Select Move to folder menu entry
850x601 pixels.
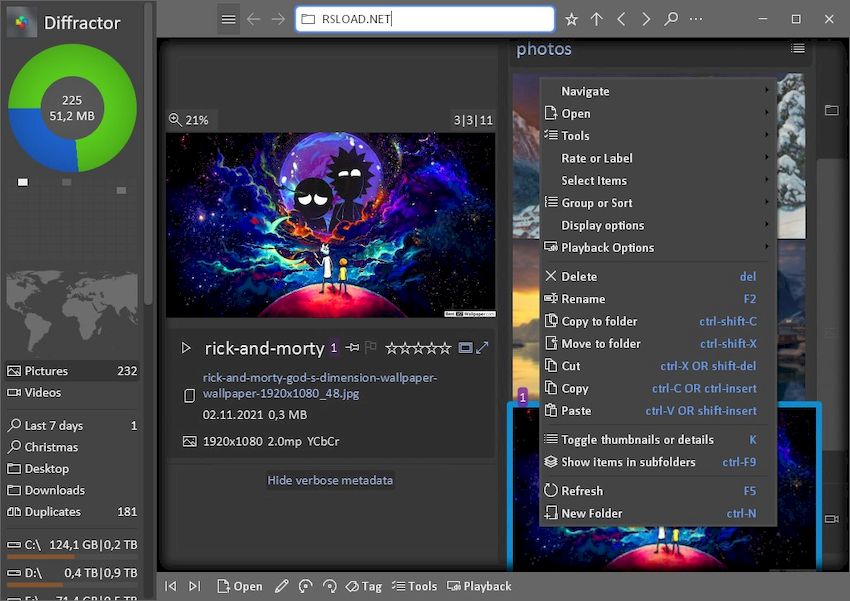(x=658, y=344)
